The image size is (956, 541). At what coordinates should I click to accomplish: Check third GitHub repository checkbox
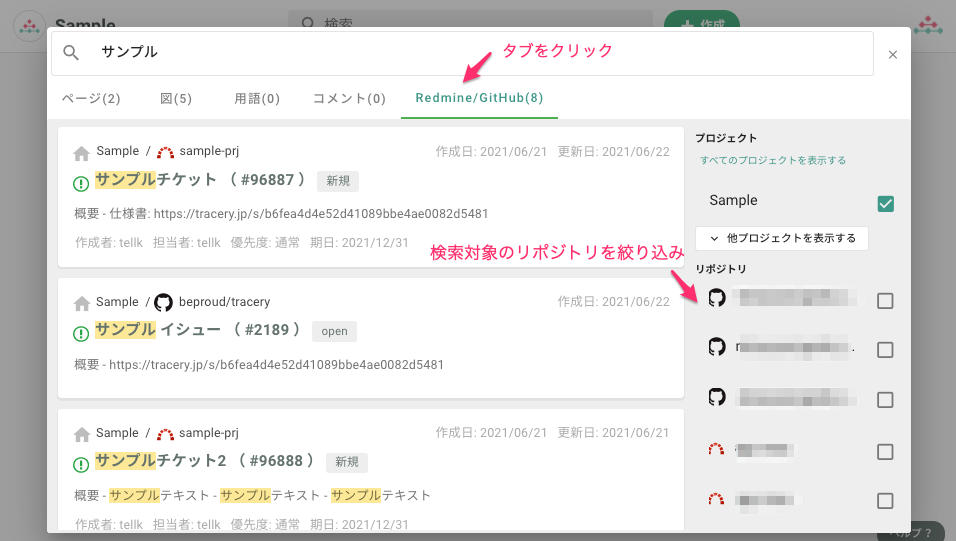(x=885, y=399)
